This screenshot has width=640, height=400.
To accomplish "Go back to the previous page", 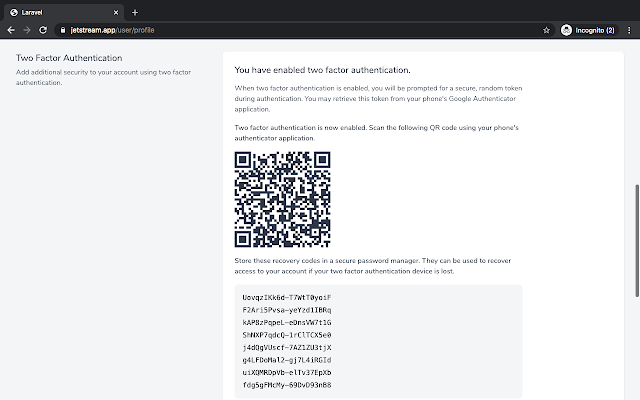I will 11,30.
